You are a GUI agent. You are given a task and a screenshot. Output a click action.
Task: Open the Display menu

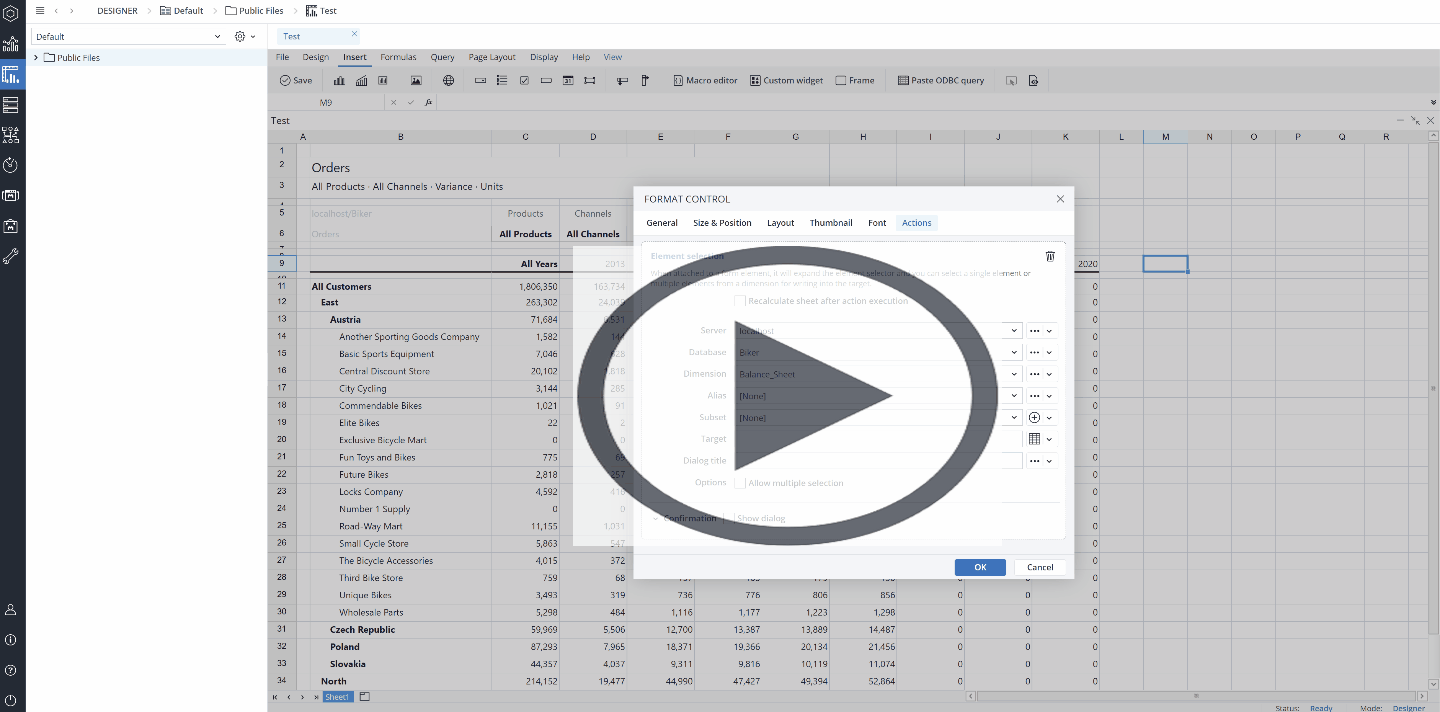[544, 57]
